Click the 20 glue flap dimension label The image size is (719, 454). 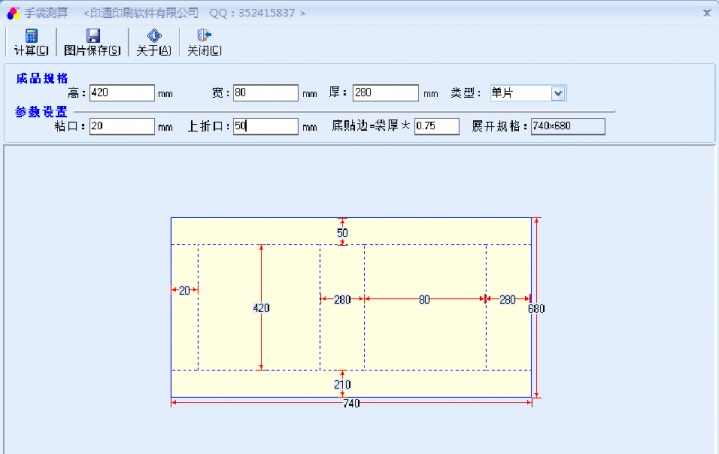click(x=184, y=290)
